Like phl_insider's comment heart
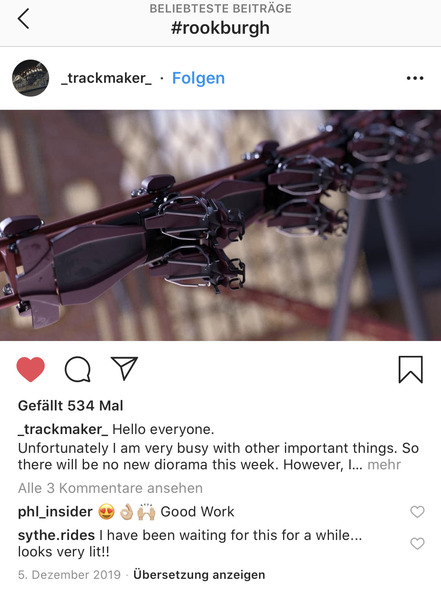This screenshot has width=441, height=600. pyautogui.click(x=417, y=512)
